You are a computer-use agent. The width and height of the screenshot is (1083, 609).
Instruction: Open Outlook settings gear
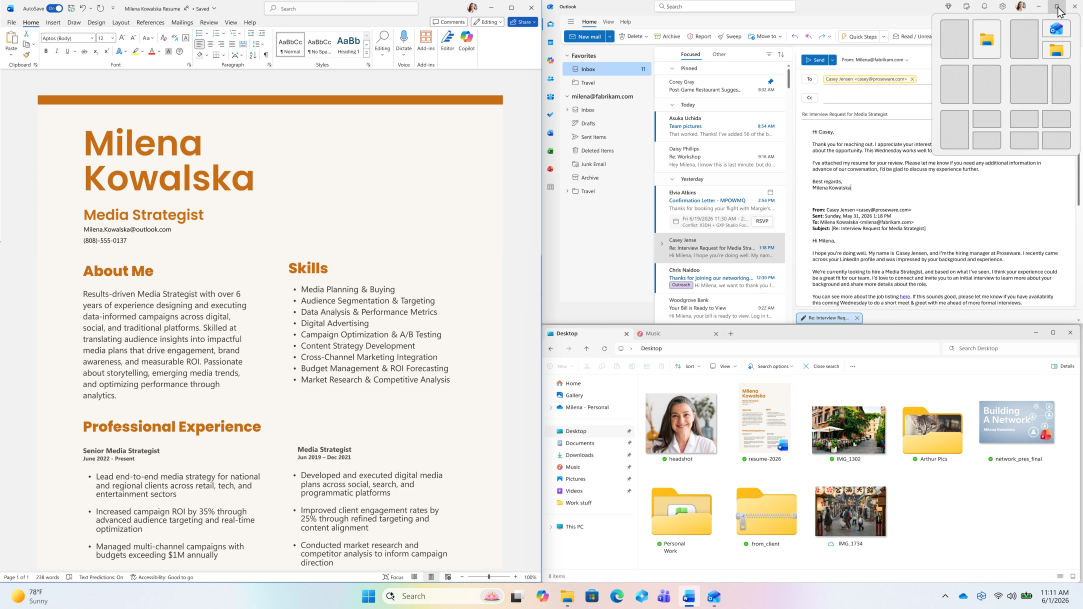pos(1002,7)
